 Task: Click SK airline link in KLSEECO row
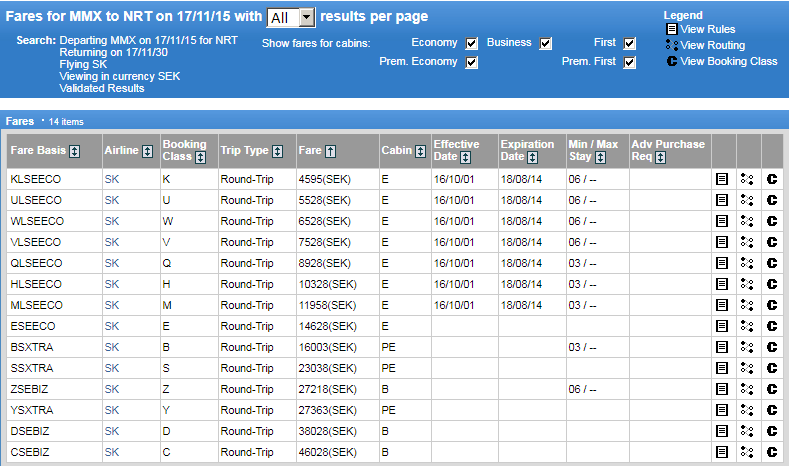111,180
